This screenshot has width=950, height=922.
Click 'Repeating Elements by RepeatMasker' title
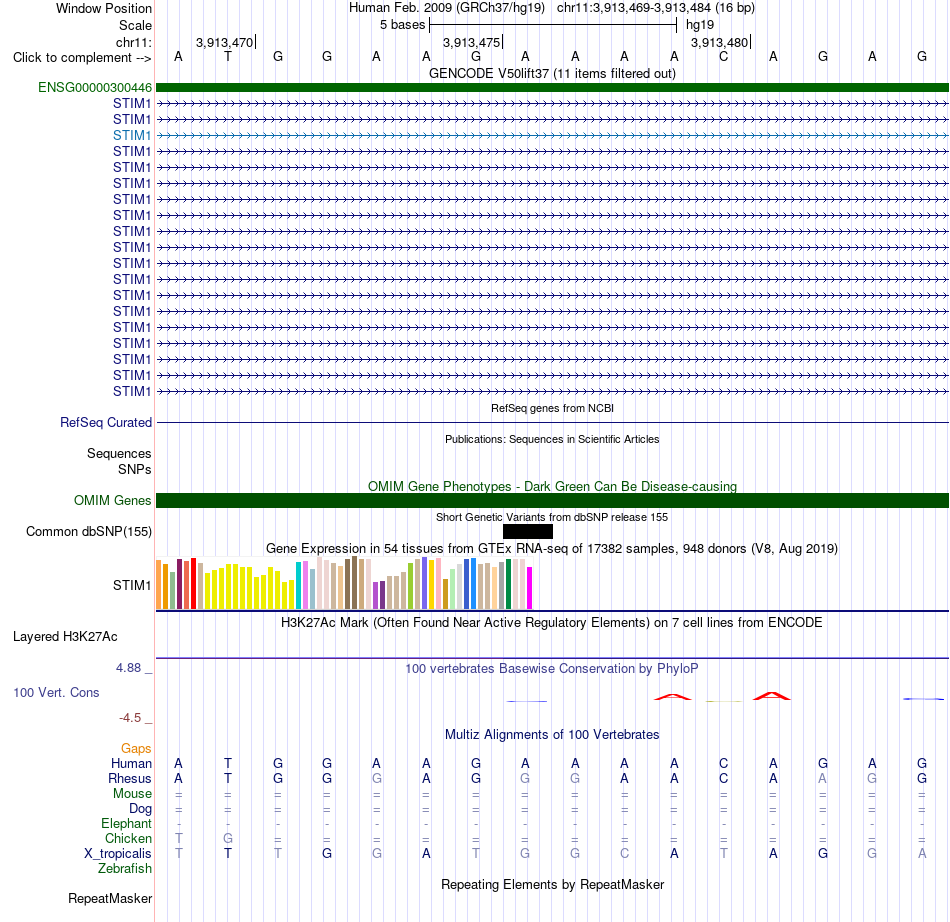click(x=552, y=884)
